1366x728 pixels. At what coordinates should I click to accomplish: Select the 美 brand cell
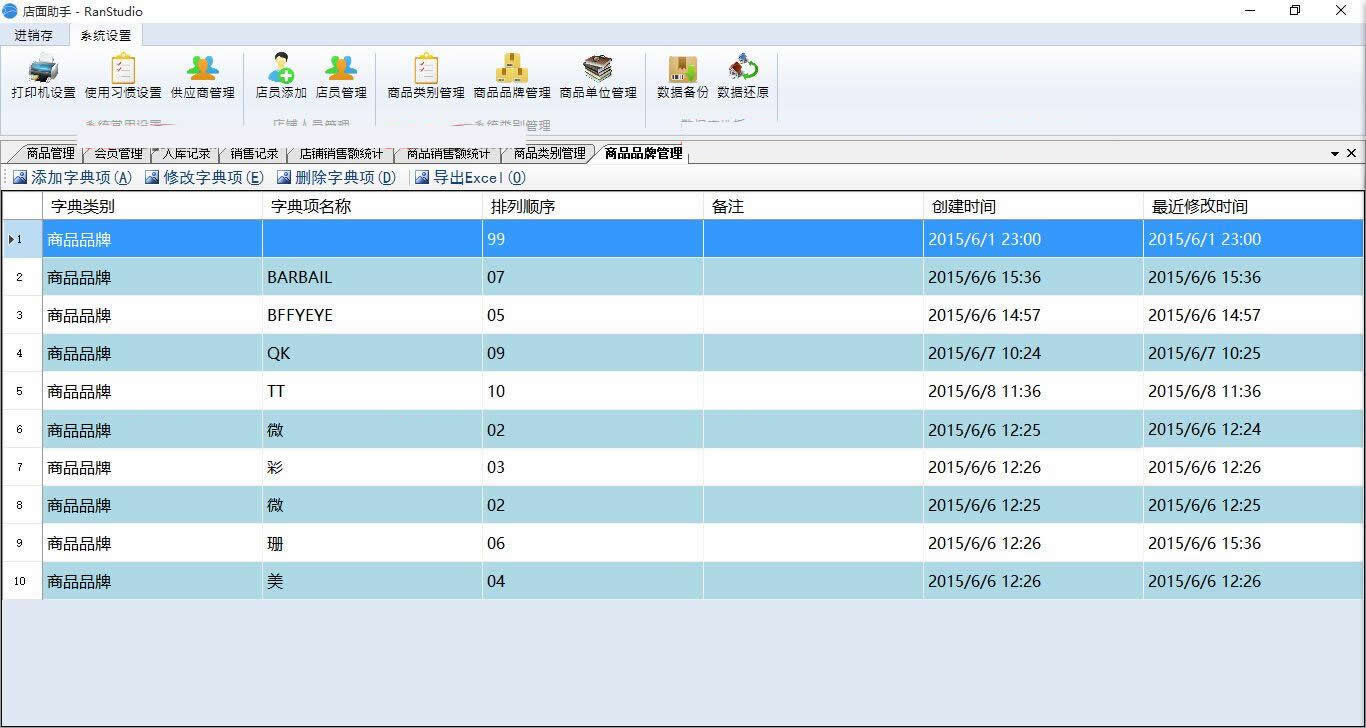[x=372, y=581]
